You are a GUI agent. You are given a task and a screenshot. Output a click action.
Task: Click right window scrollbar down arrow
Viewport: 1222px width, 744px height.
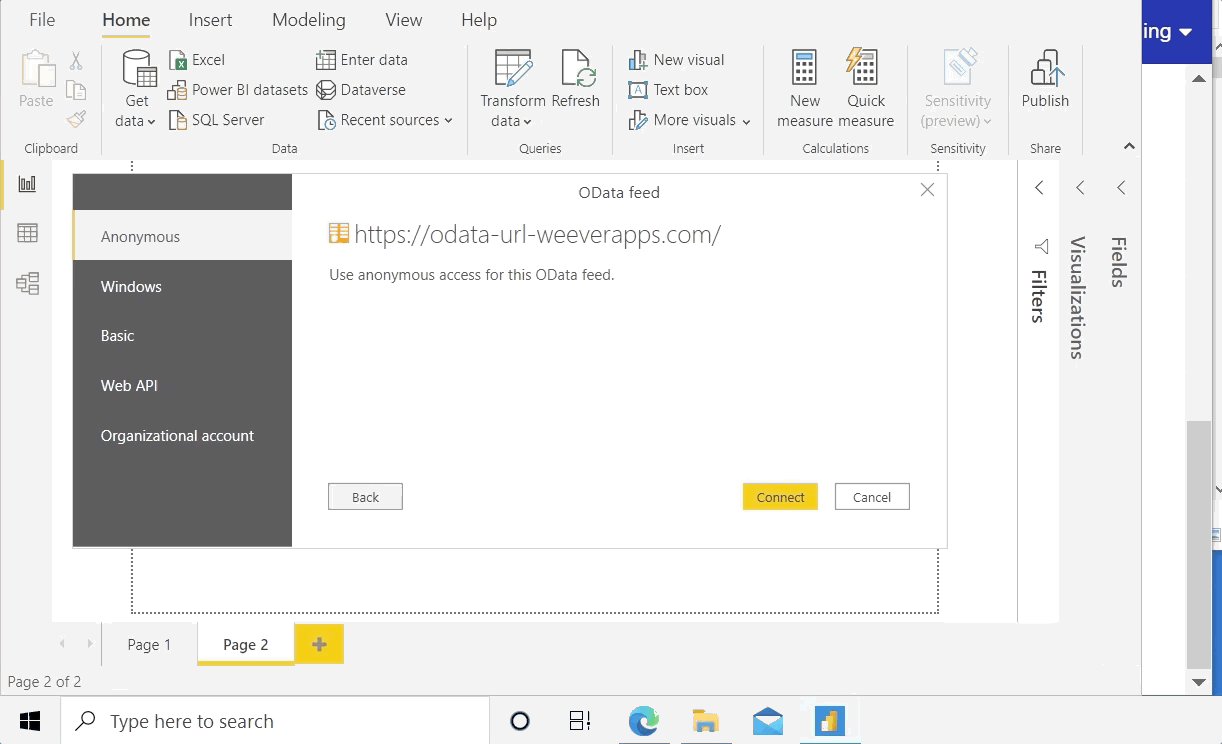[1199, 682]
